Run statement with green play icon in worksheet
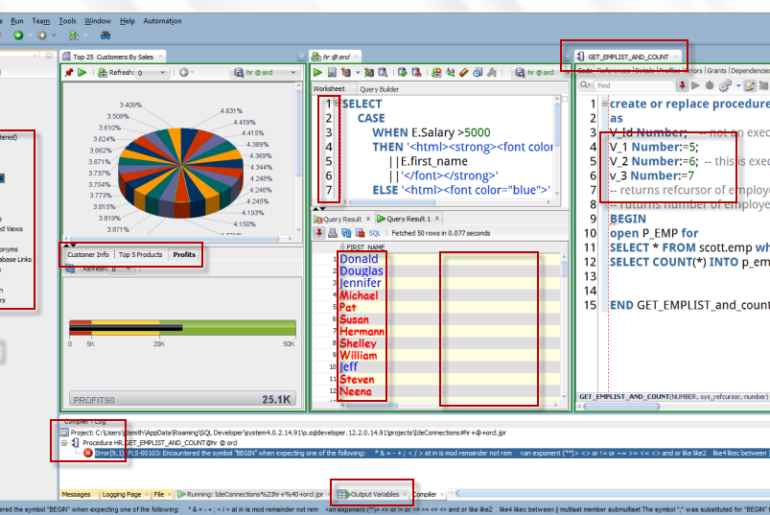 point(318,73)
